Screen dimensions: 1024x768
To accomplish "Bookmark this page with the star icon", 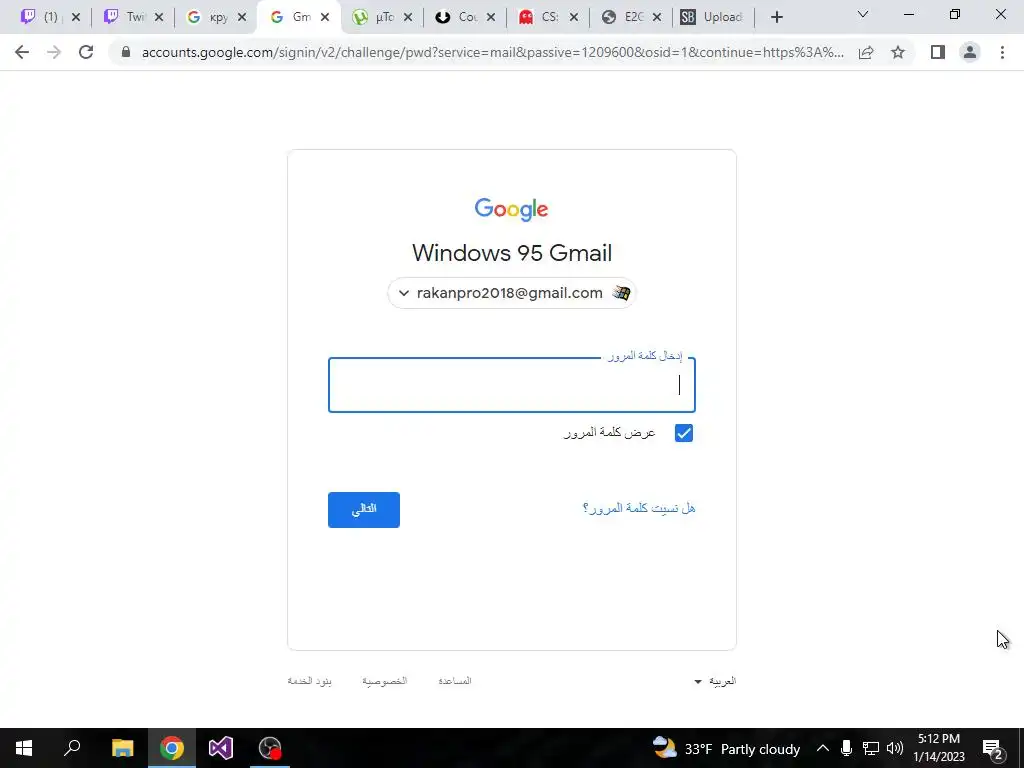I will pyautogui.click(x=898, y=52).
